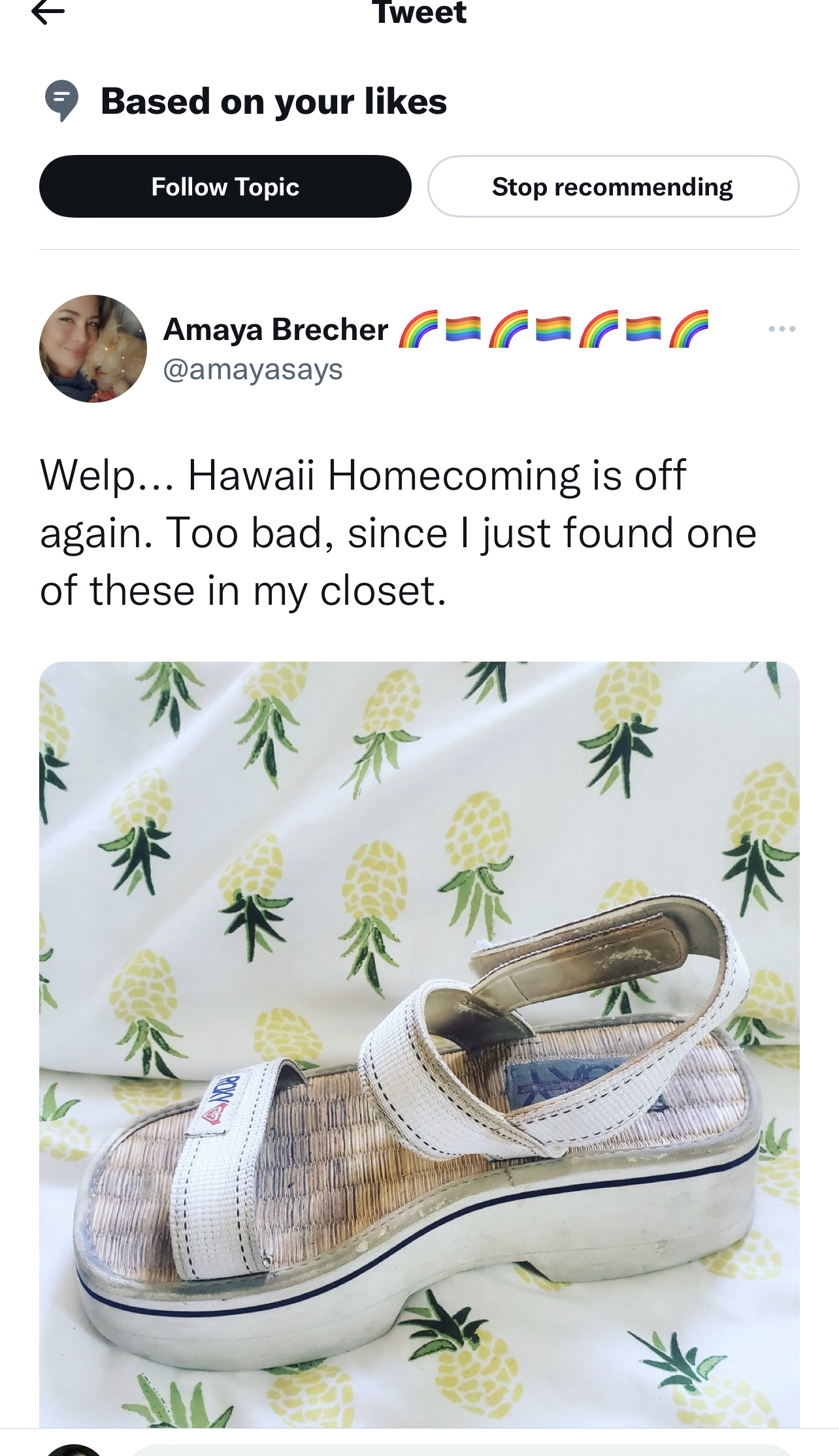
Task: Open Amaya Brecher's profile photo
Action: click(x=93, y=348)
